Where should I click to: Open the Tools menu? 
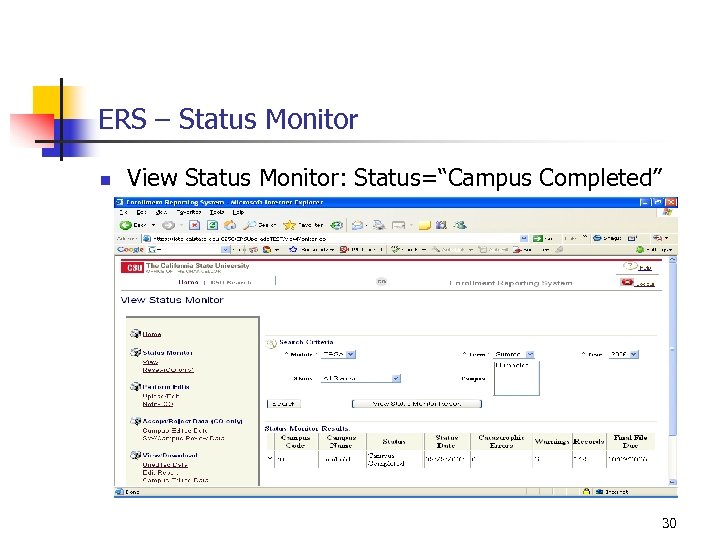tap(217, 212)
